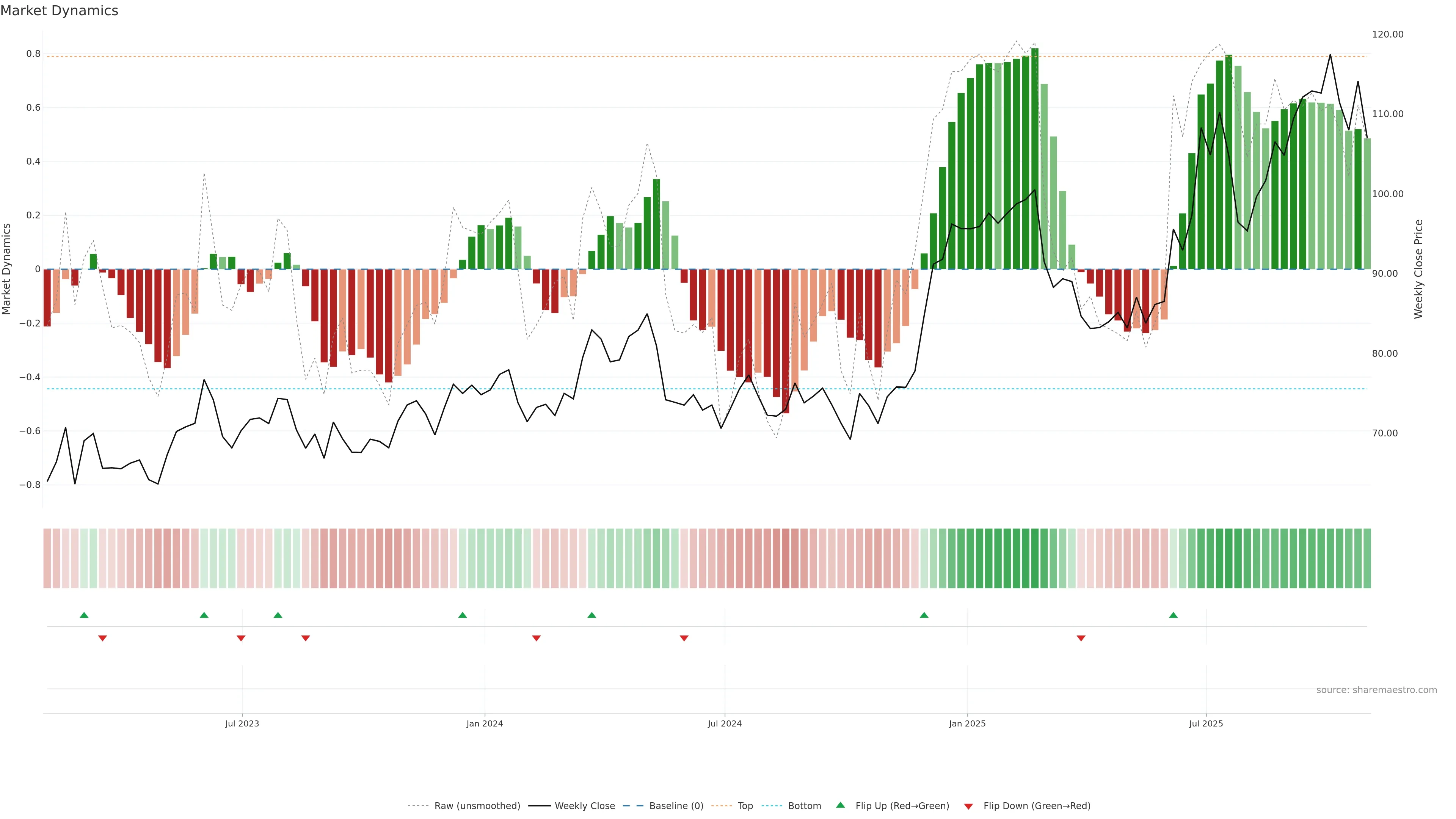The image size is (1456, 819).
Task: Click the −0.8 tick on the left axis
Action: (x=30, y=485)
